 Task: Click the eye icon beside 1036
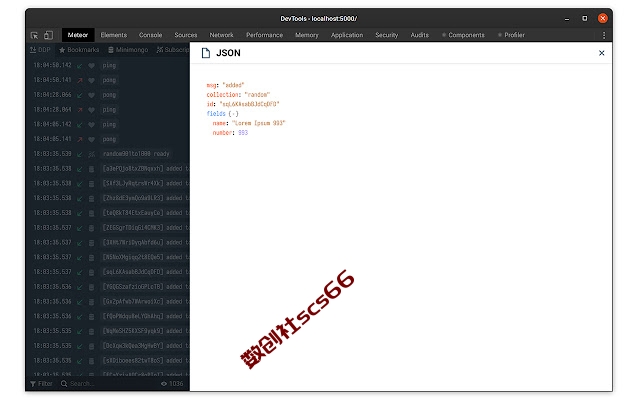point(164,384)
